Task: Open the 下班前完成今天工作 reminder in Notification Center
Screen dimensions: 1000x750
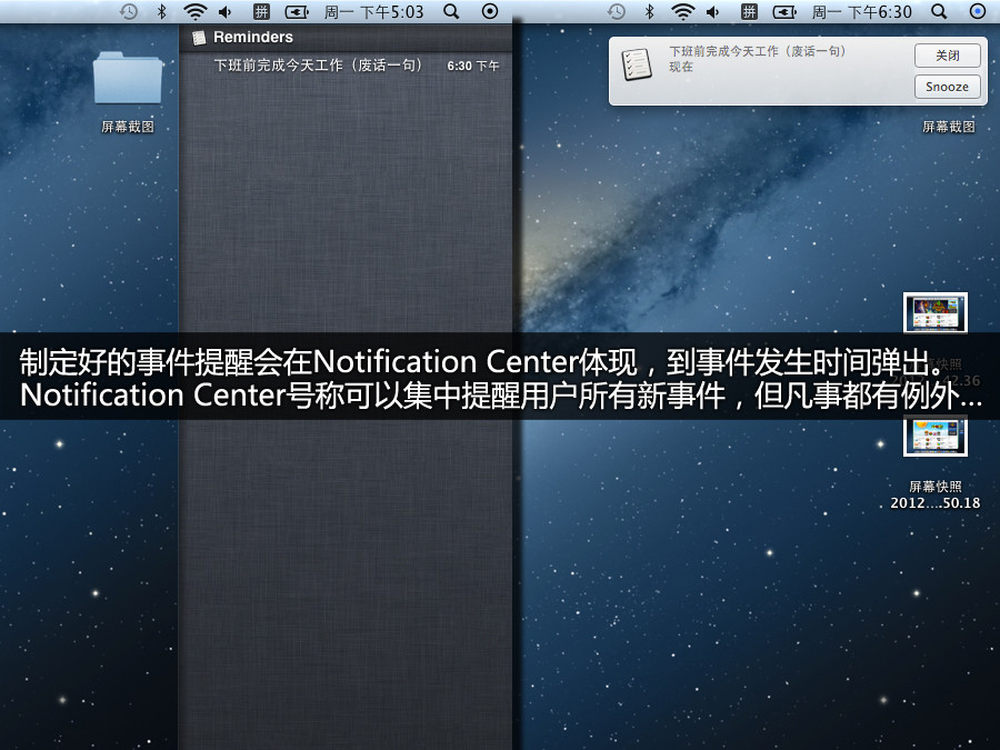Action: click(345, 66)
